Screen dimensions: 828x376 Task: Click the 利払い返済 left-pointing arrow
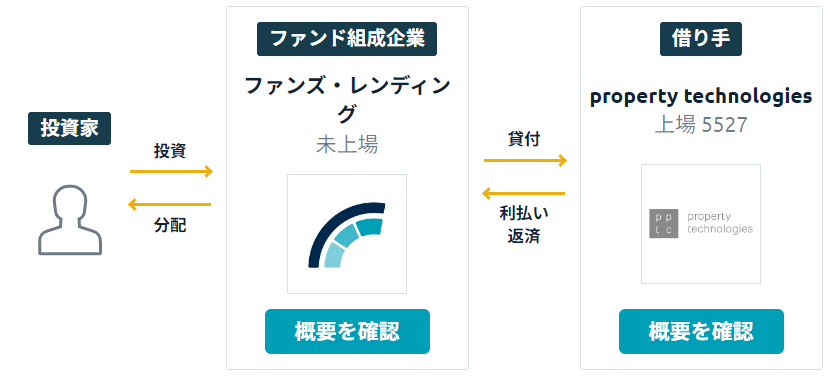pyautogui.click(x=523, y=193)
